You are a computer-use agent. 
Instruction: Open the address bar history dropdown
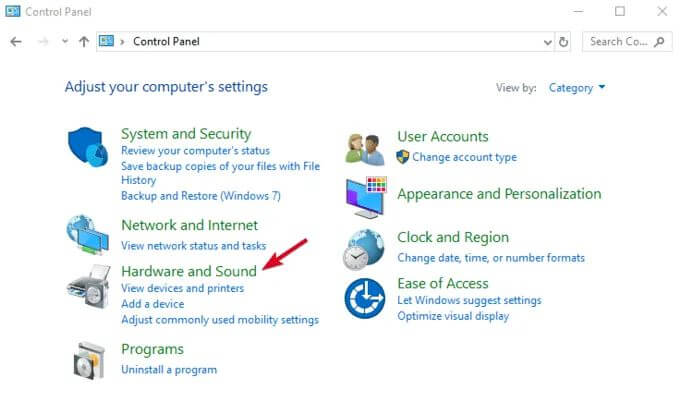548,42
